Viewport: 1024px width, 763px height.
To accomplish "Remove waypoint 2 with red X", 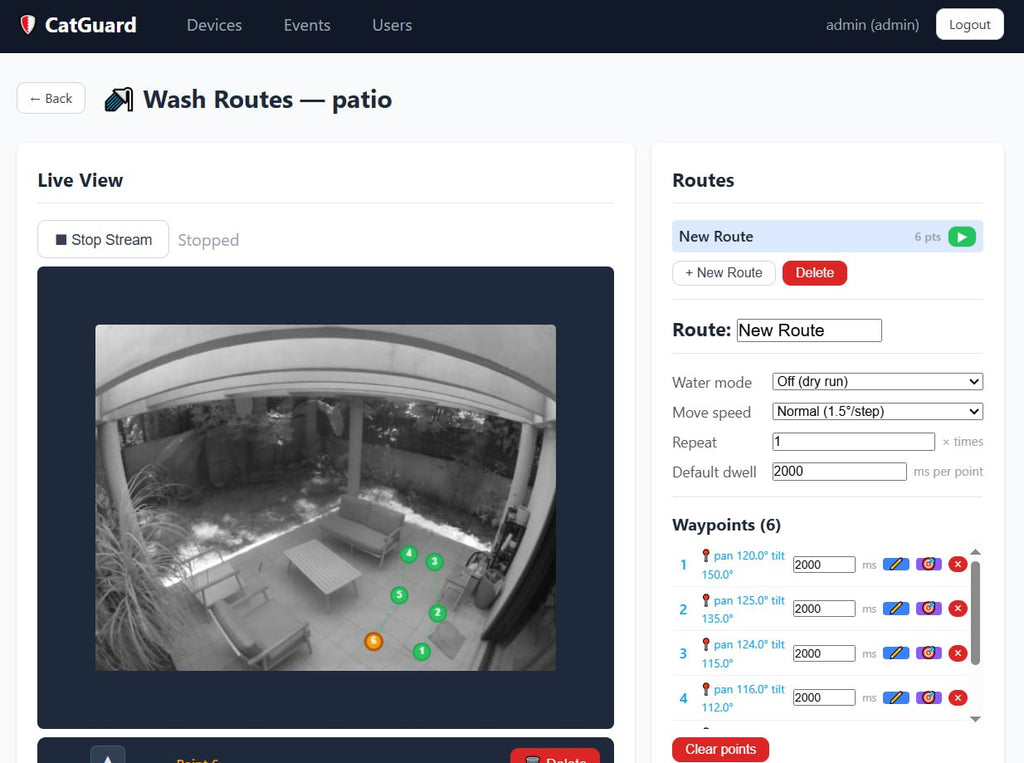I will click(x=958, y=609).
